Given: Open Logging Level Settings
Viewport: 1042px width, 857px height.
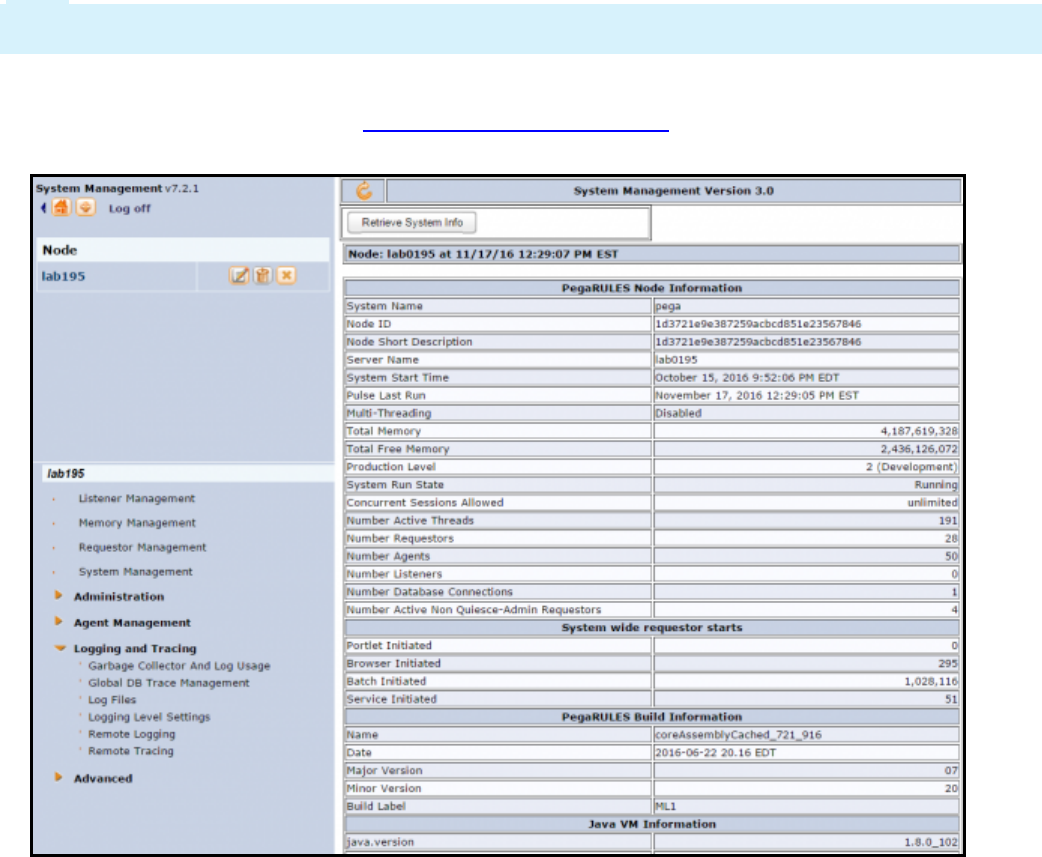Looking at the screenshot, I should 149,717.
